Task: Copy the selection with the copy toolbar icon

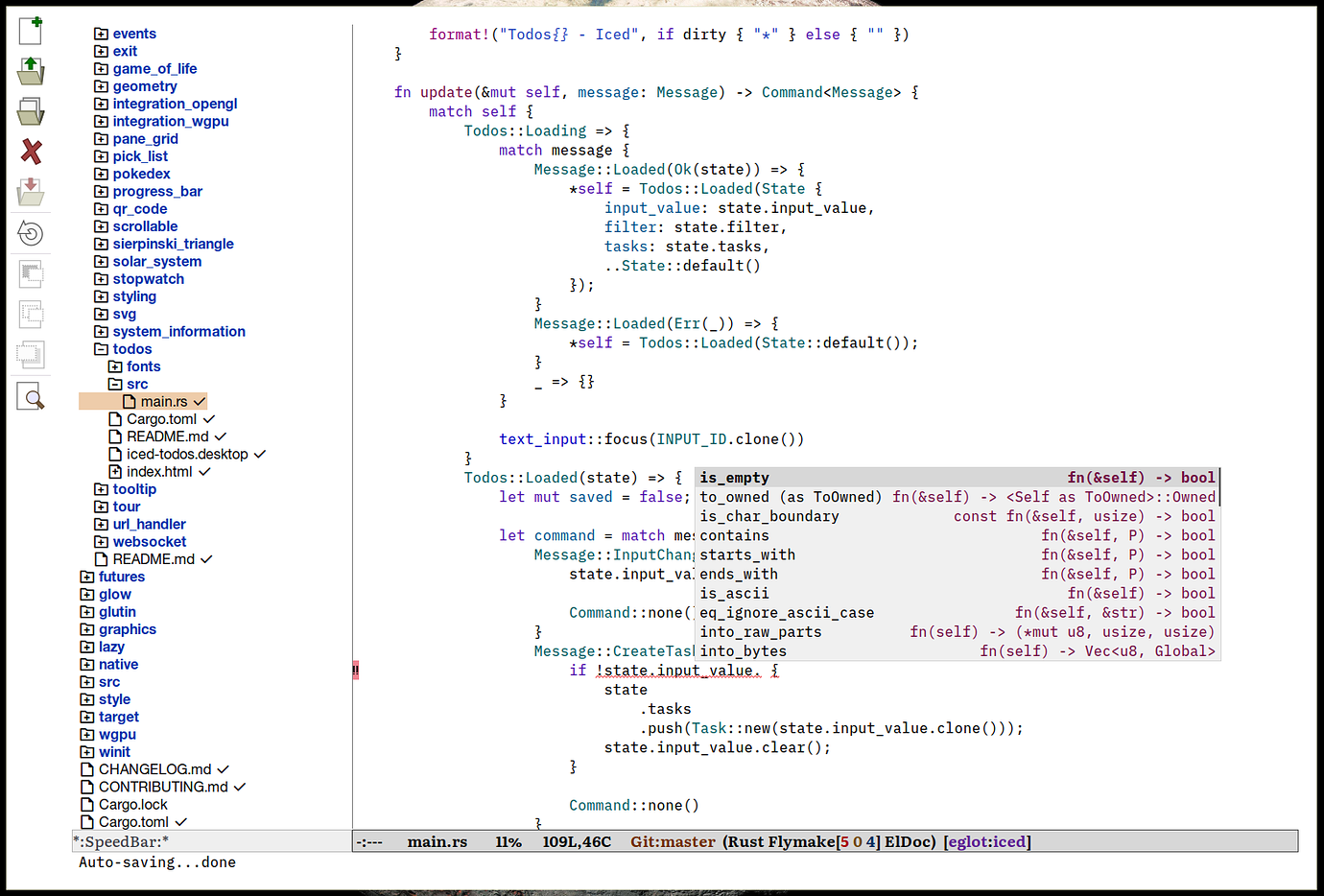Action: pyautogui.click(x=30, y=314)
